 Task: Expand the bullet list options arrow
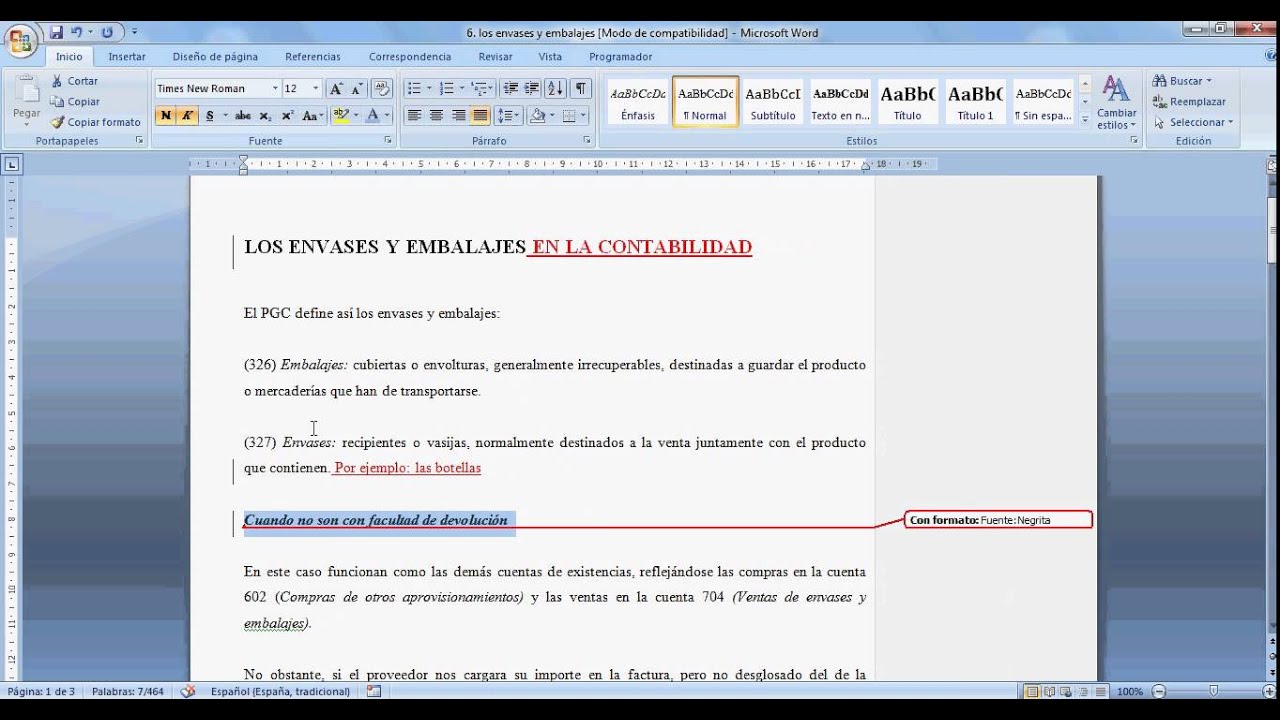click(428, 88)
